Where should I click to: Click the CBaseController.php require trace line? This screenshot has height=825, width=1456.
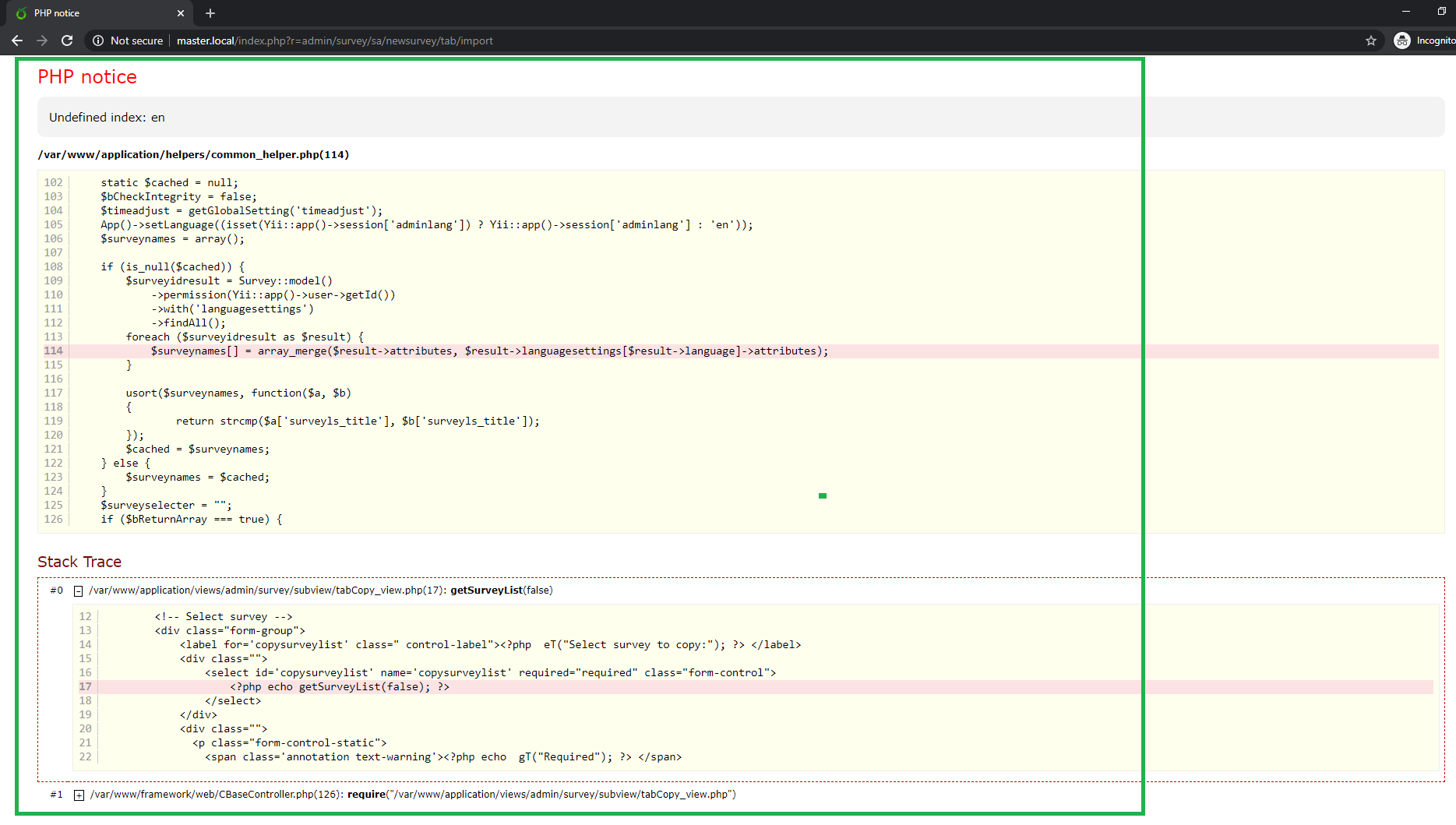413,795
